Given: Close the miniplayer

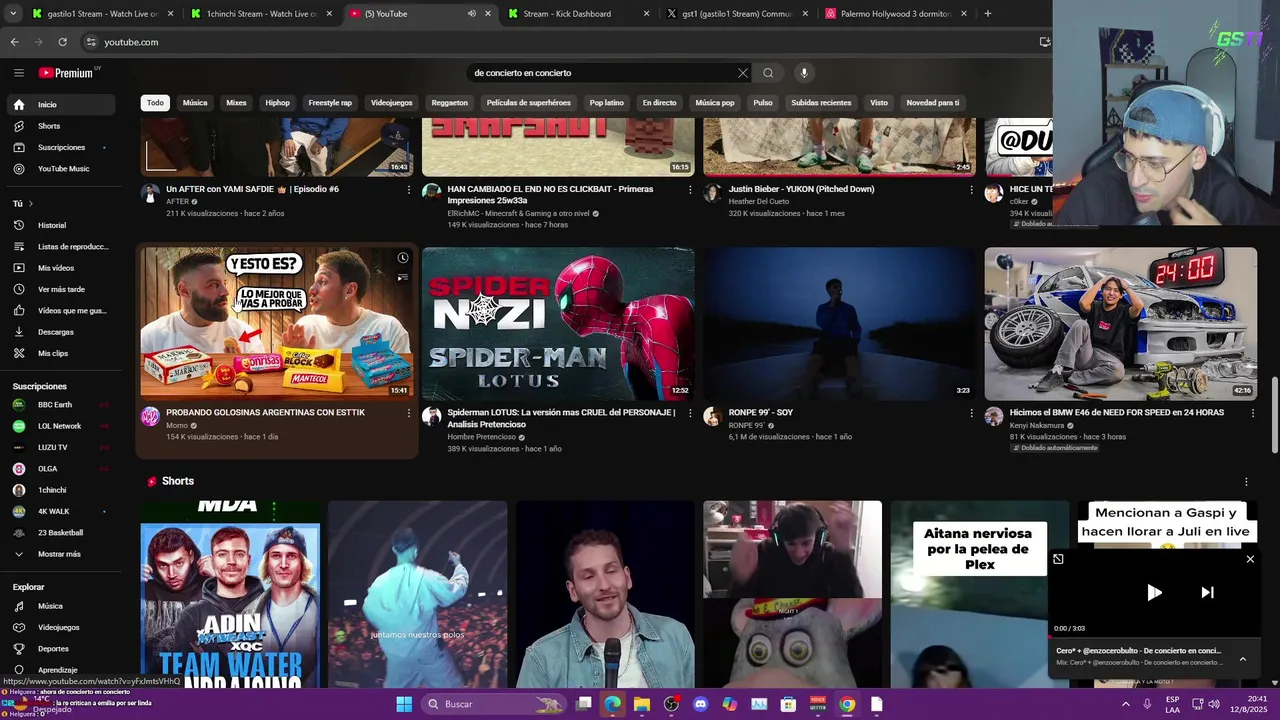Looking at the screenshot, I should (x=1250, y=559).
